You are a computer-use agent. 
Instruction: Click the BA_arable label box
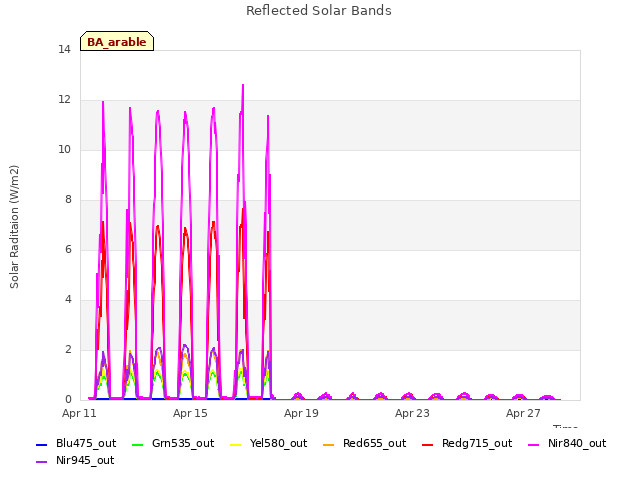[x=117, y=41]
